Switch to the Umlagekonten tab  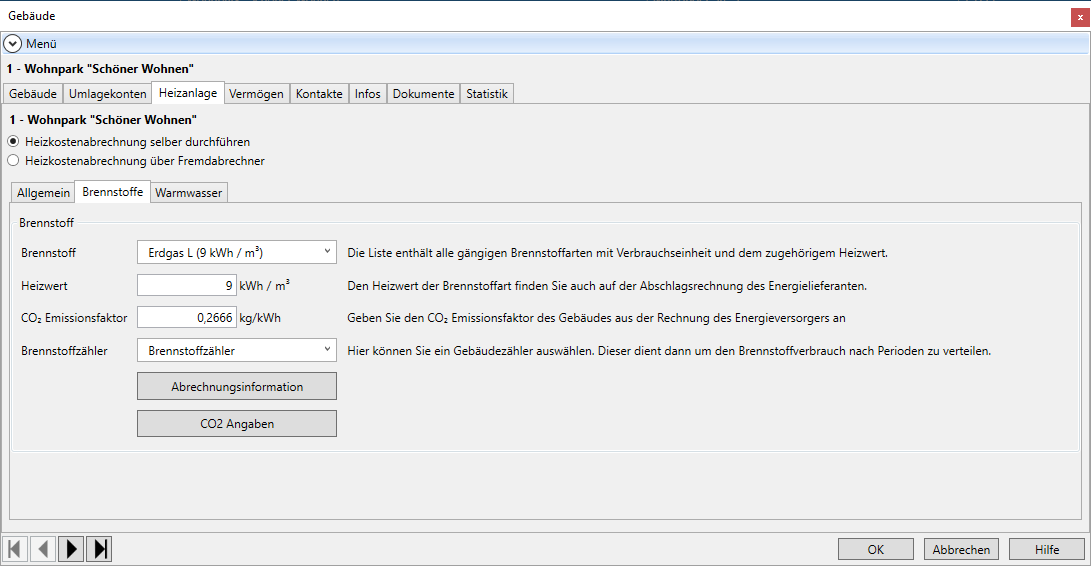point(108,94)
